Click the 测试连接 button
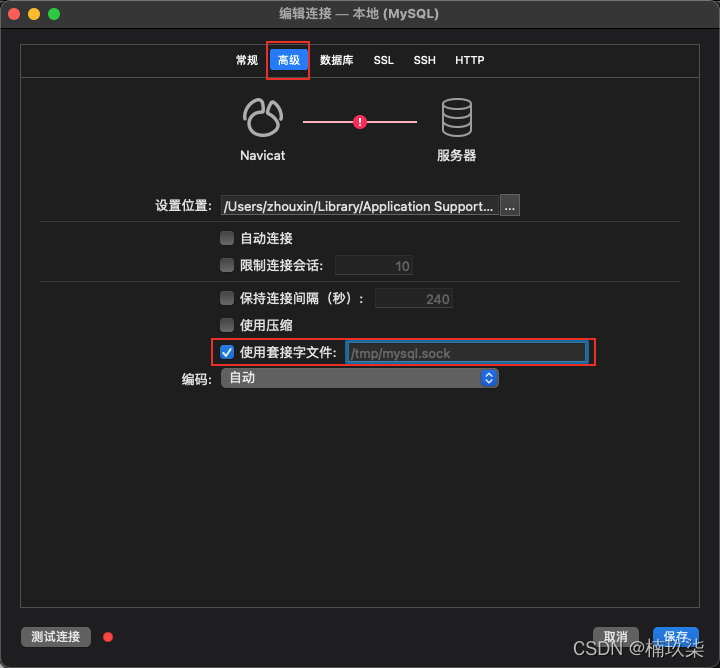 (x=56, y=637)
